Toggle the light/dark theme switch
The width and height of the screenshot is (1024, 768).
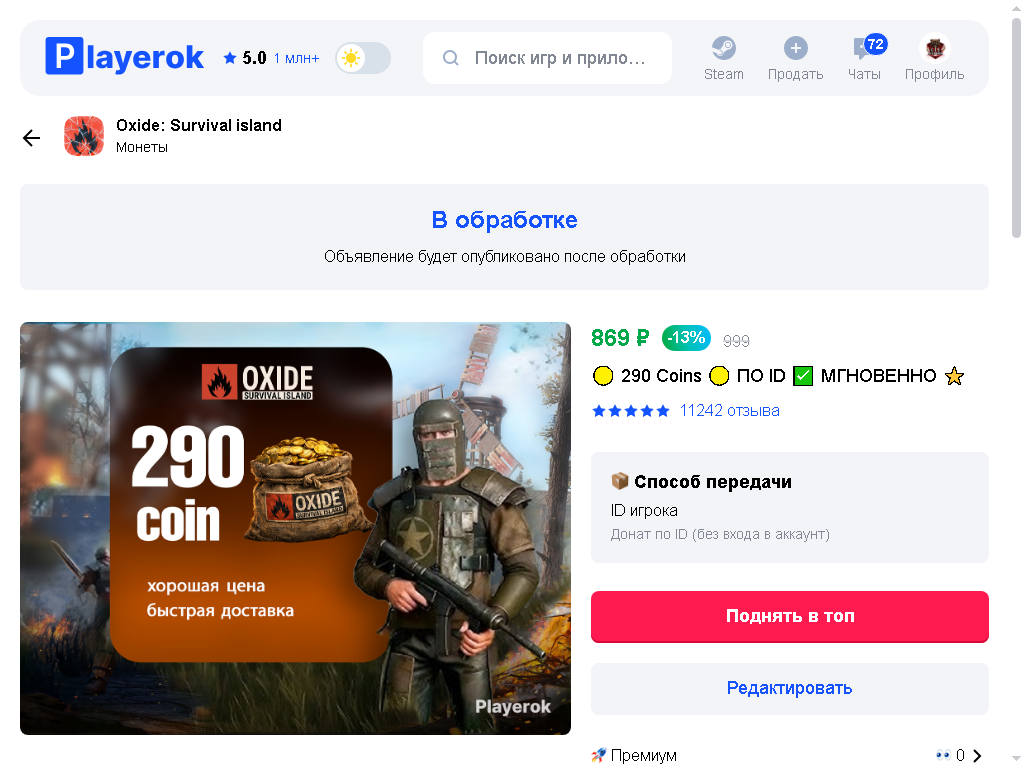(363, 58)
